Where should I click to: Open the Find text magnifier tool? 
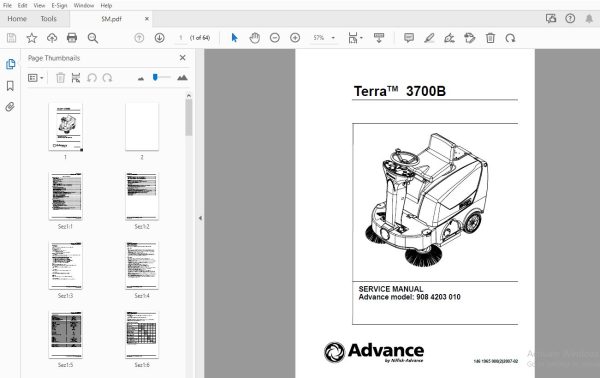[x=93, y=38]
